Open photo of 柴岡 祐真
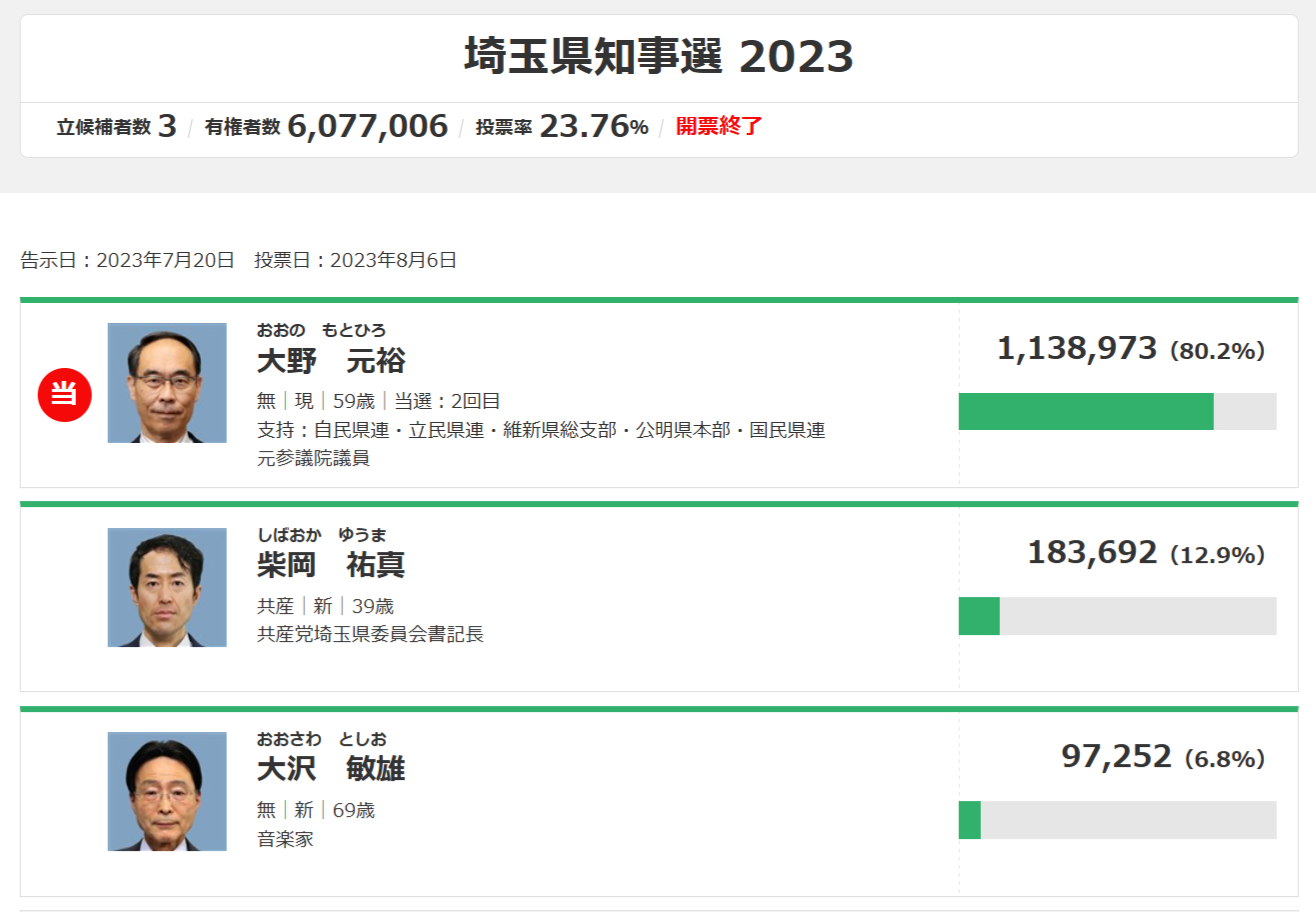 pos(167,587)
